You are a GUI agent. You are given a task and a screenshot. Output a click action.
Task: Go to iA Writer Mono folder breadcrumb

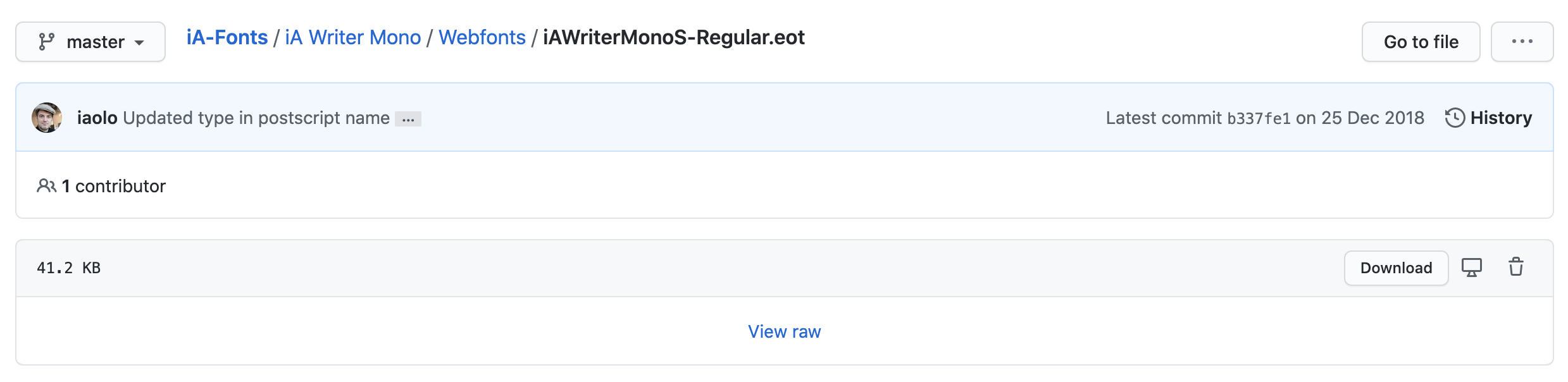point(353,37)
